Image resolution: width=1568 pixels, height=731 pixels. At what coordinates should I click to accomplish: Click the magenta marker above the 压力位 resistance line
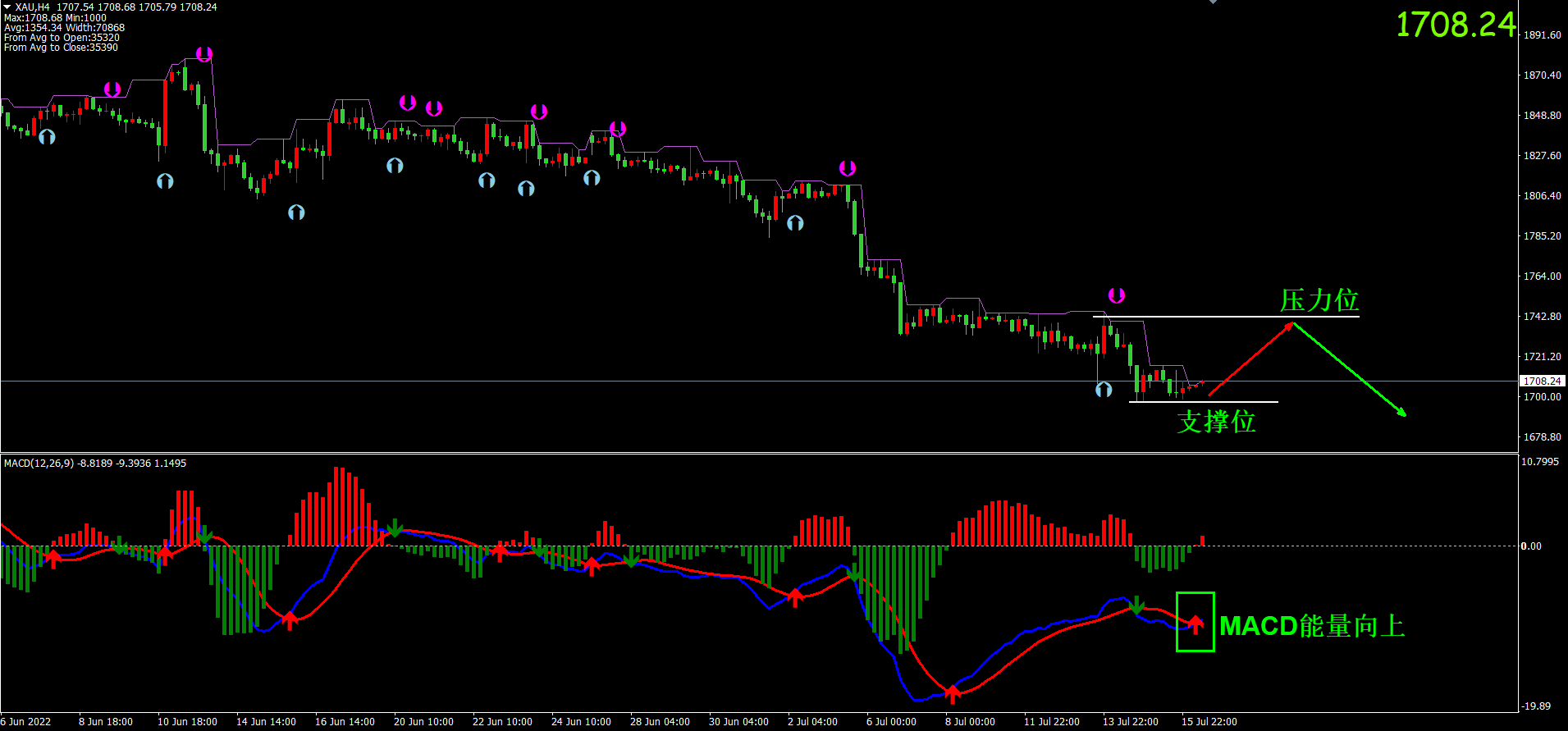(x=1116, y=295)
